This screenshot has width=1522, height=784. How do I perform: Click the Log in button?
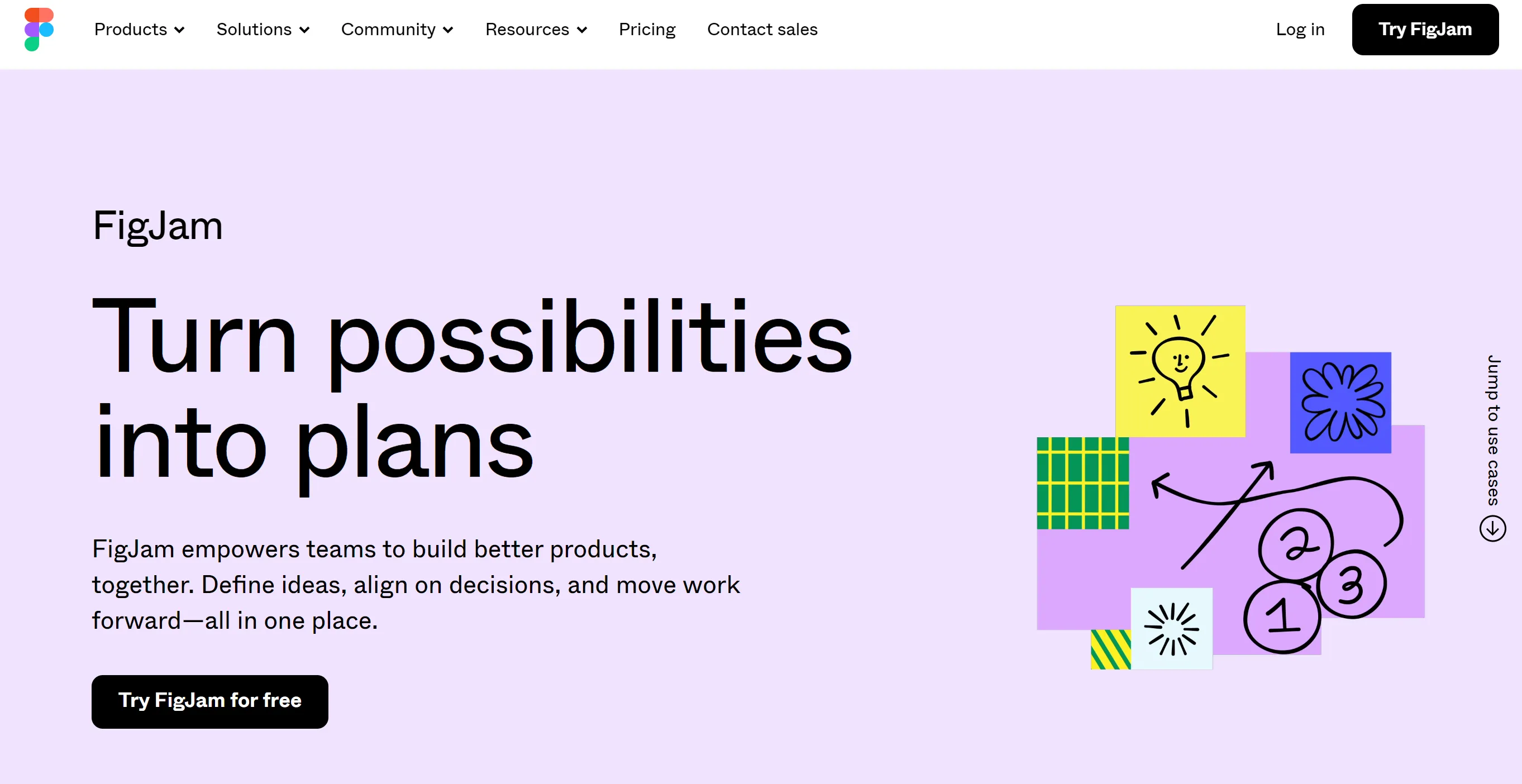(x=1300, y=29)
